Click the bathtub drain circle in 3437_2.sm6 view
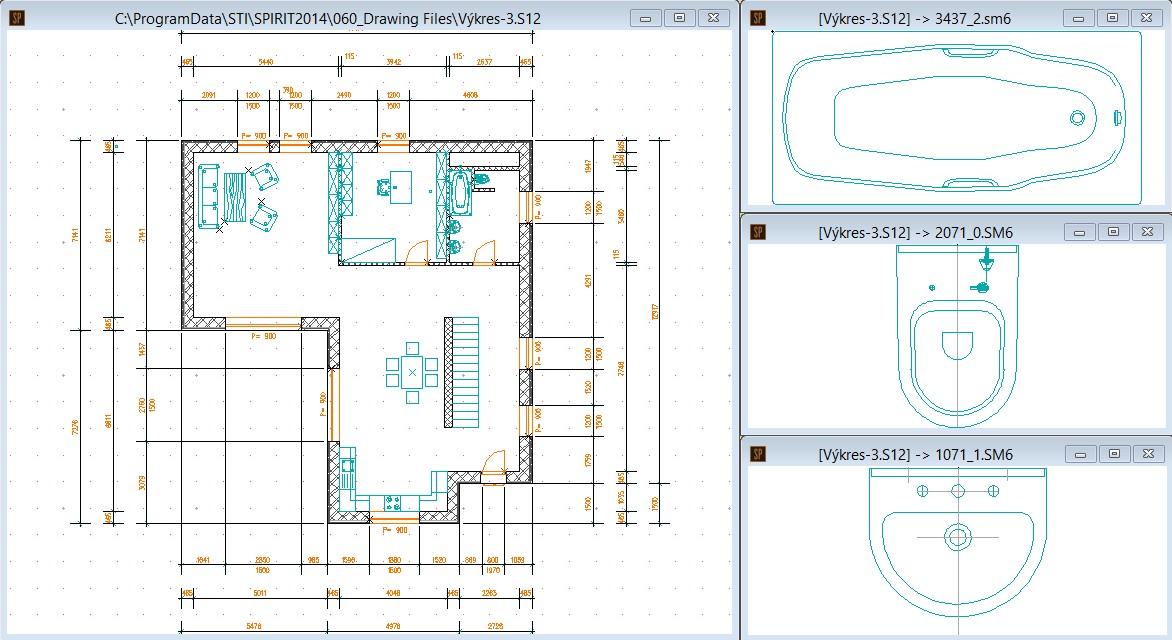 (1078, 117)
